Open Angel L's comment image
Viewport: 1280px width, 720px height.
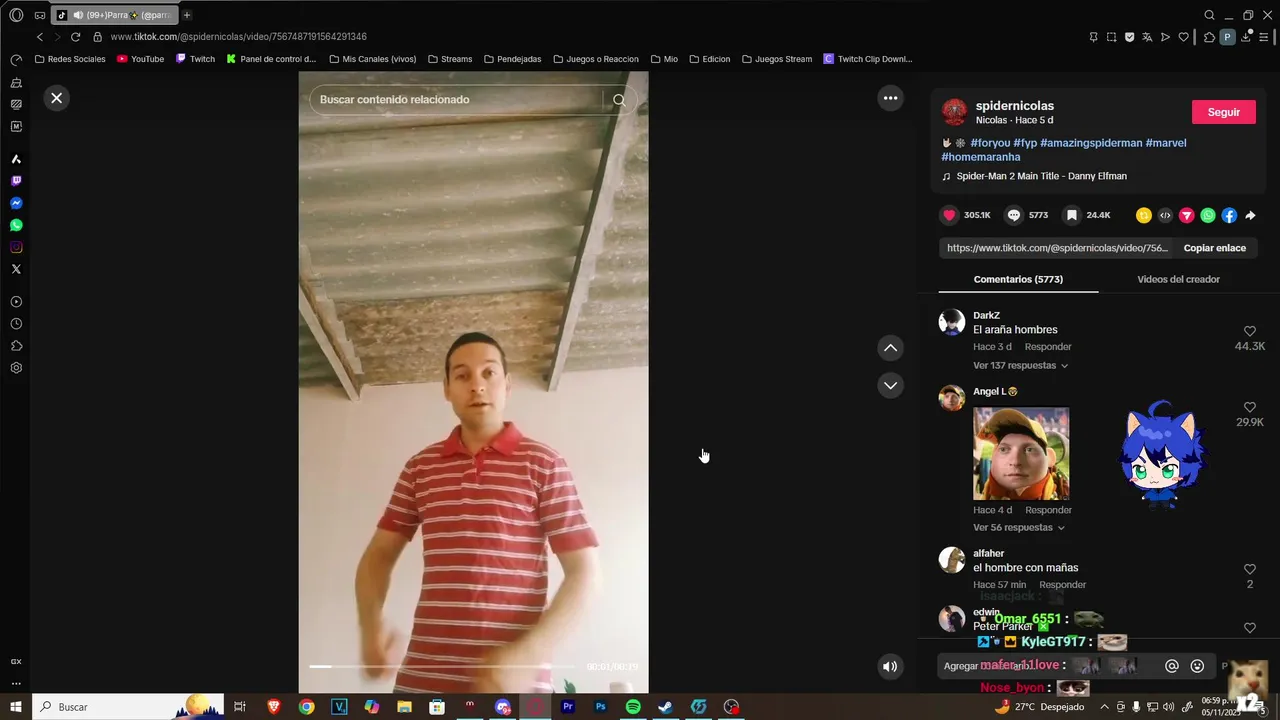(1021, 453)
